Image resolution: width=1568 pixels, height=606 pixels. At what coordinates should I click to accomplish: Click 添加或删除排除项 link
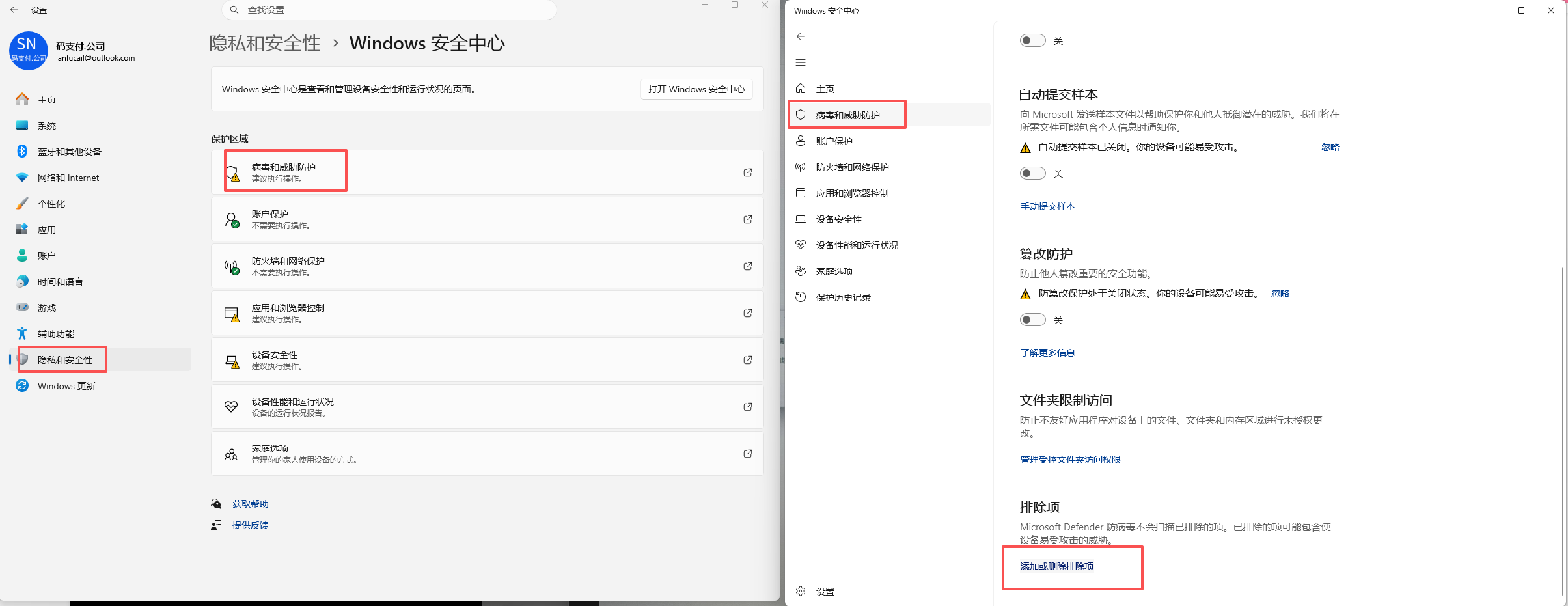[1057, 566]
